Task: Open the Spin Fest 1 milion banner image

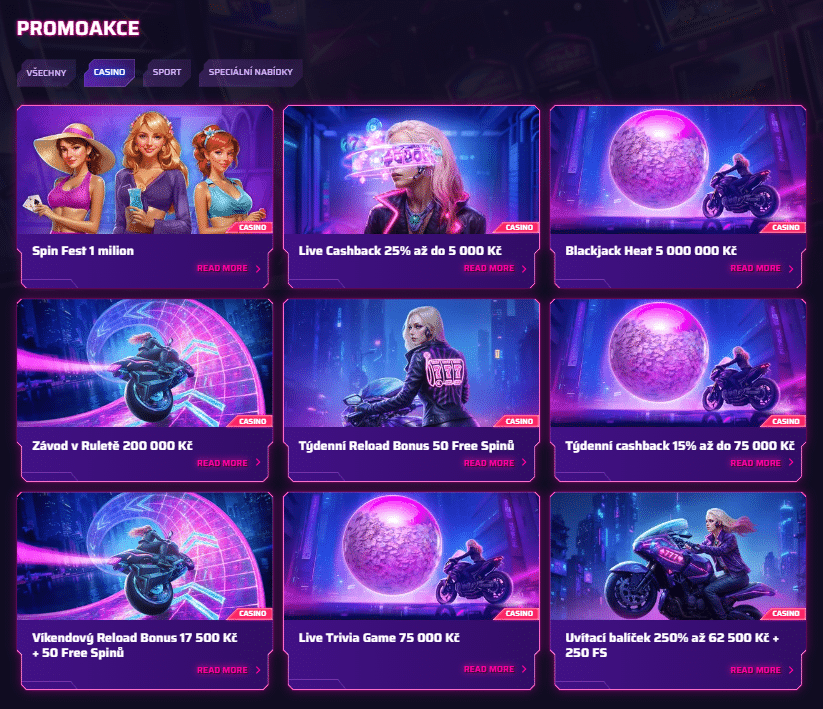Action: [145, 170]
